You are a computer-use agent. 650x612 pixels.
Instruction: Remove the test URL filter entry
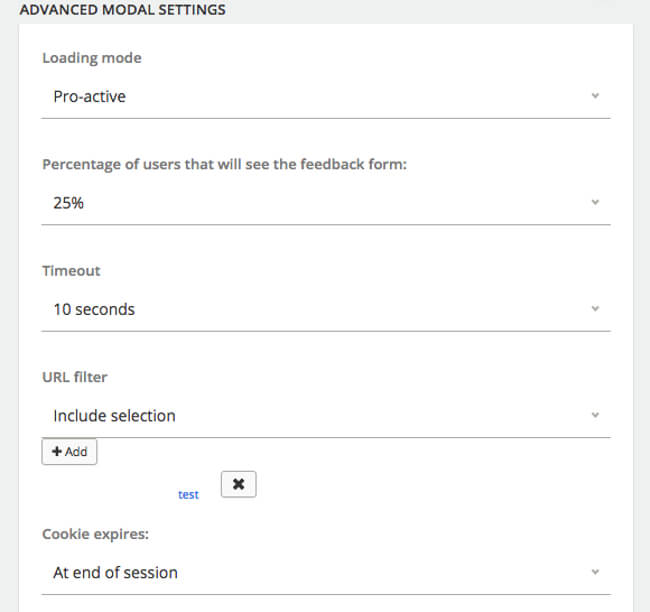238,484
